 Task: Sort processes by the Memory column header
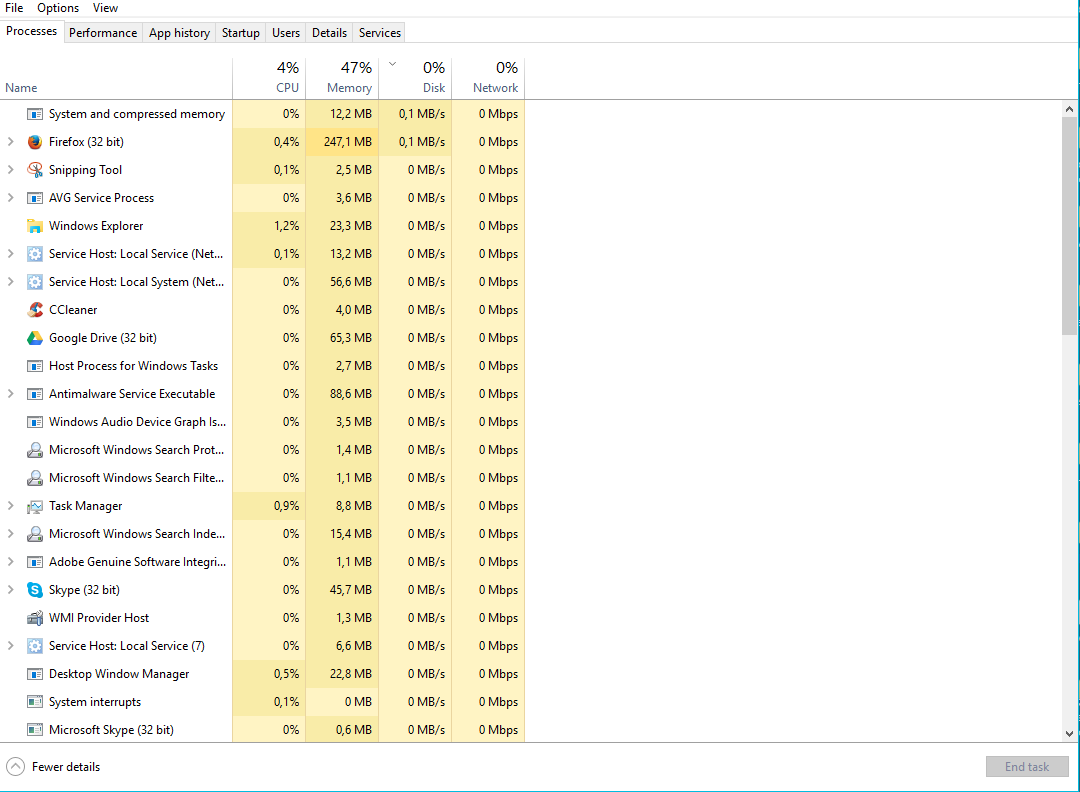[342, 78]
